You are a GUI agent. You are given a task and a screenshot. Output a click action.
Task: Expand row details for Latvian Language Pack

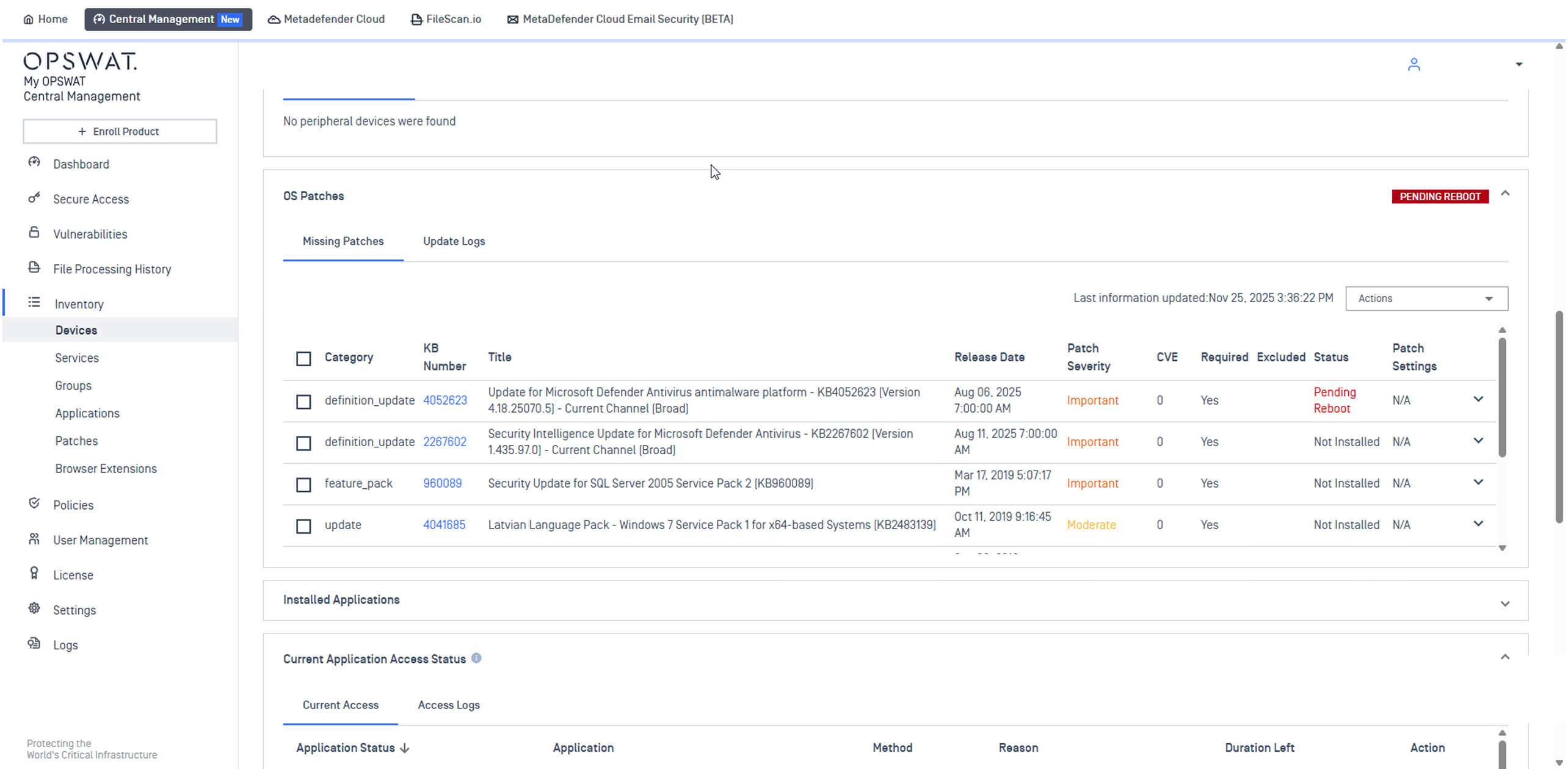click(x=1478, y=524)
